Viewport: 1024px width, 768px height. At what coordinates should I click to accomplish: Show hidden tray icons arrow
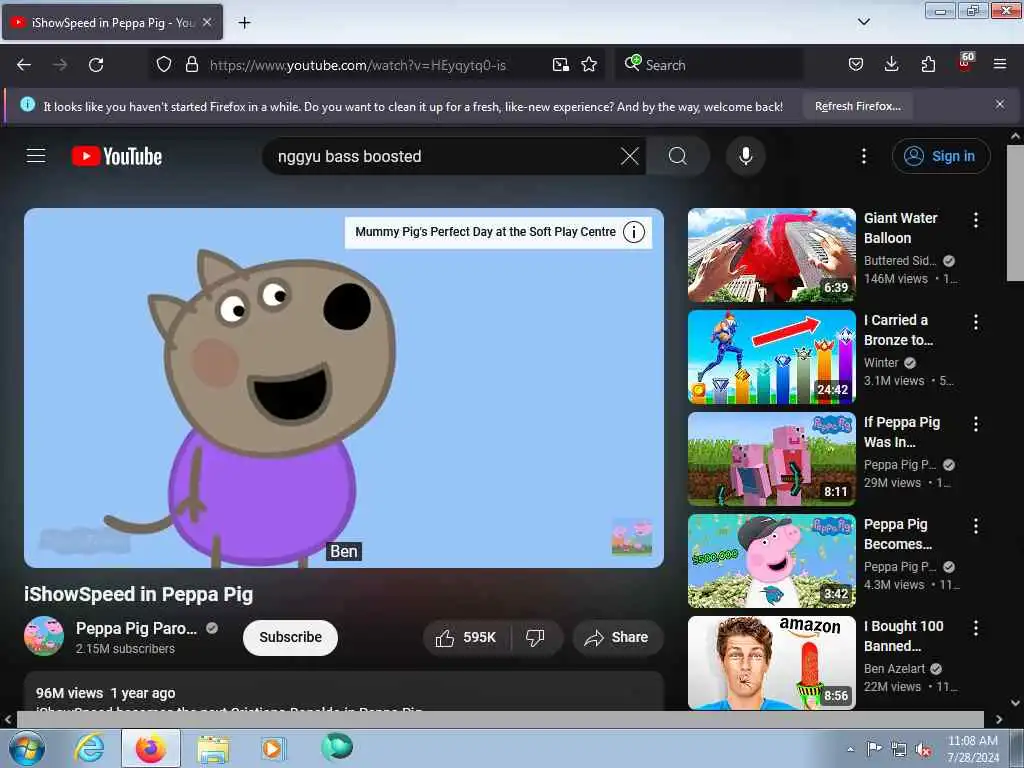click(x=850, y=750)
